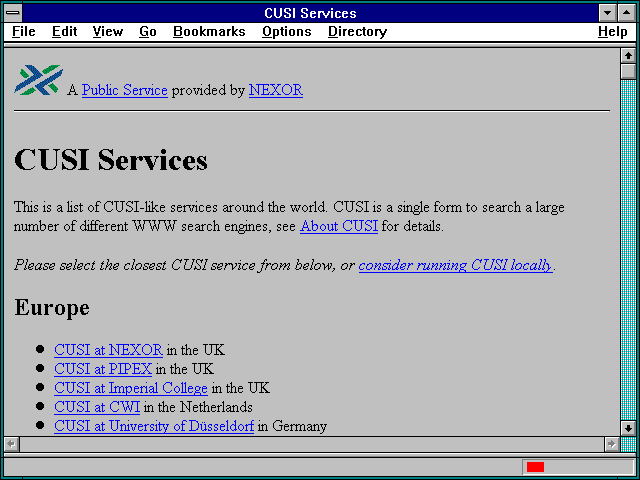Open the Directory menu
640x480 pixels.
(x=358, y=32)
